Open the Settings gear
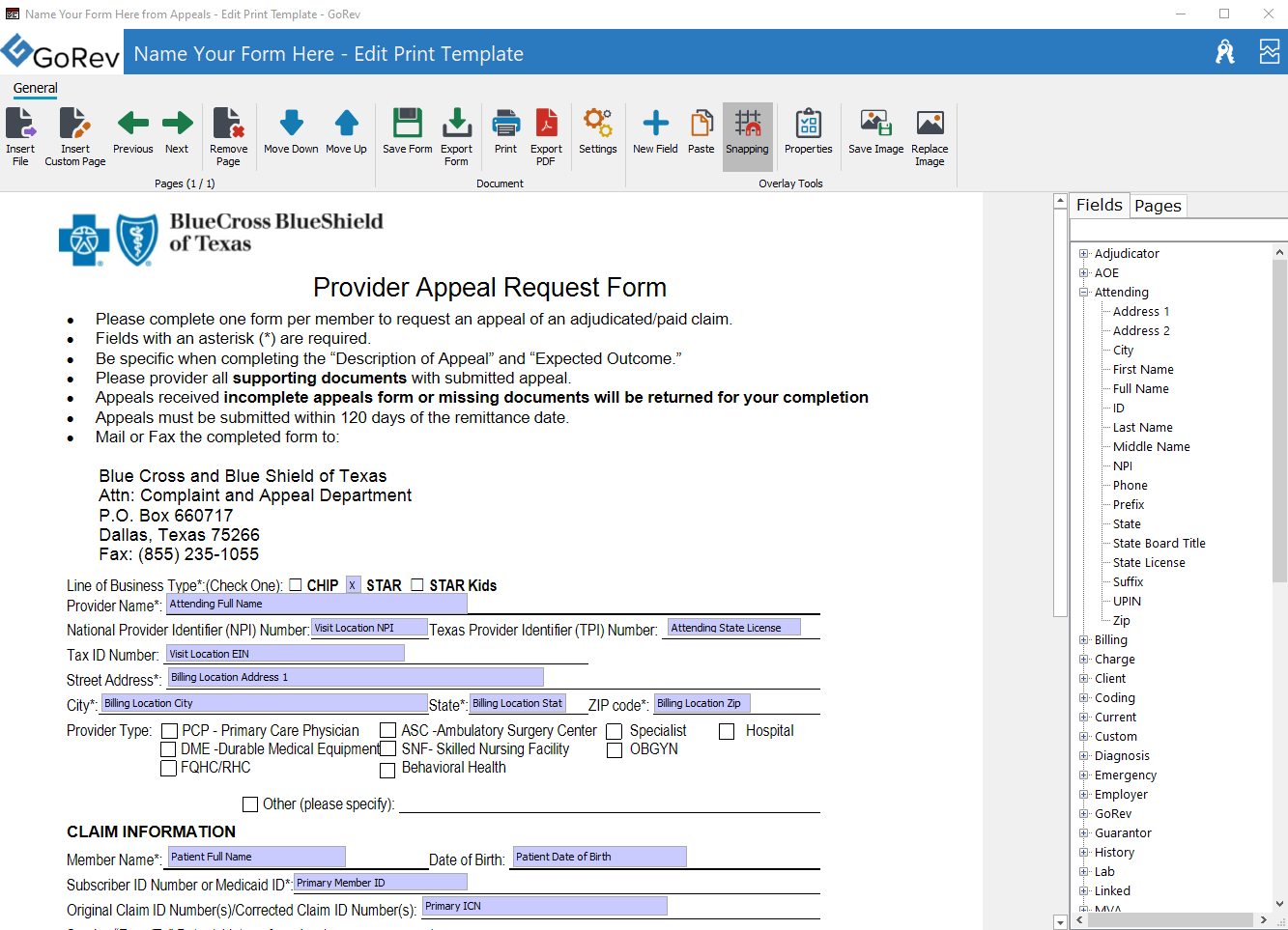This screenshot has height=930, width=1288. pos(598,130)
